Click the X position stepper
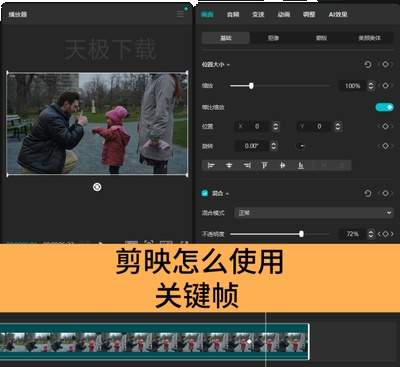 point(276,126)
